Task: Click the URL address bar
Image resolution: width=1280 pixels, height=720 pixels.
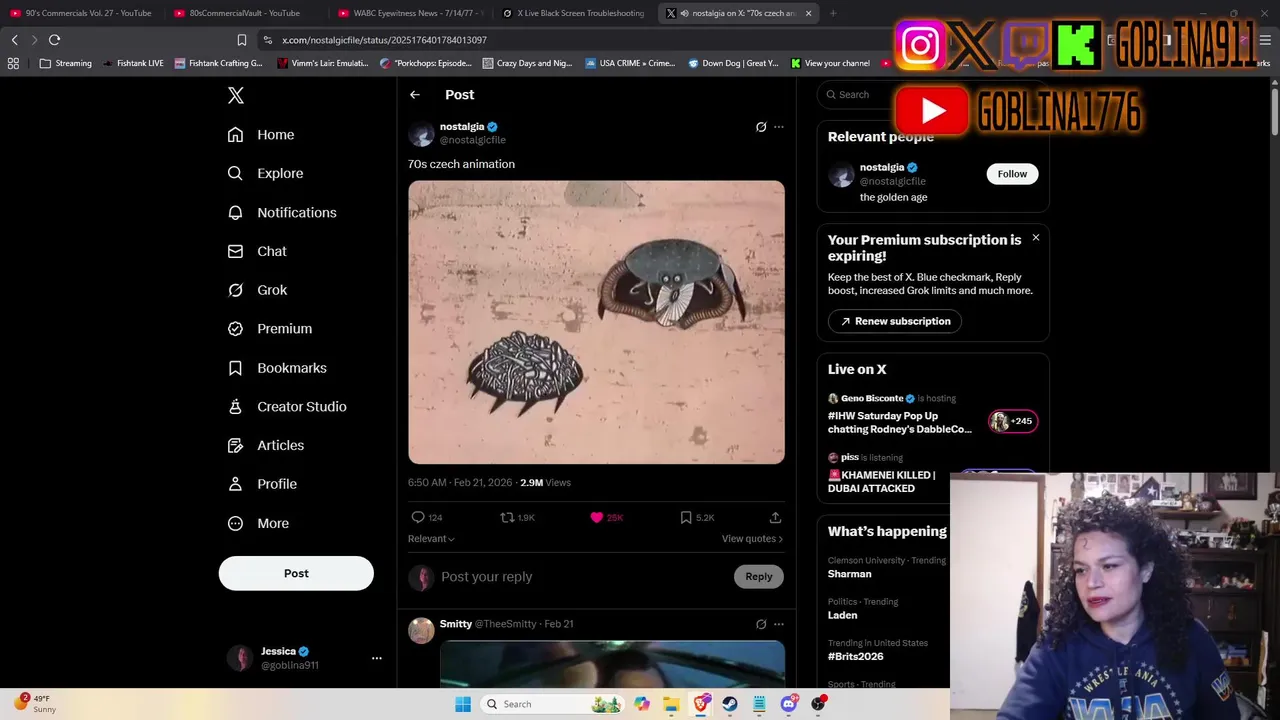Action: click(575, 40)
